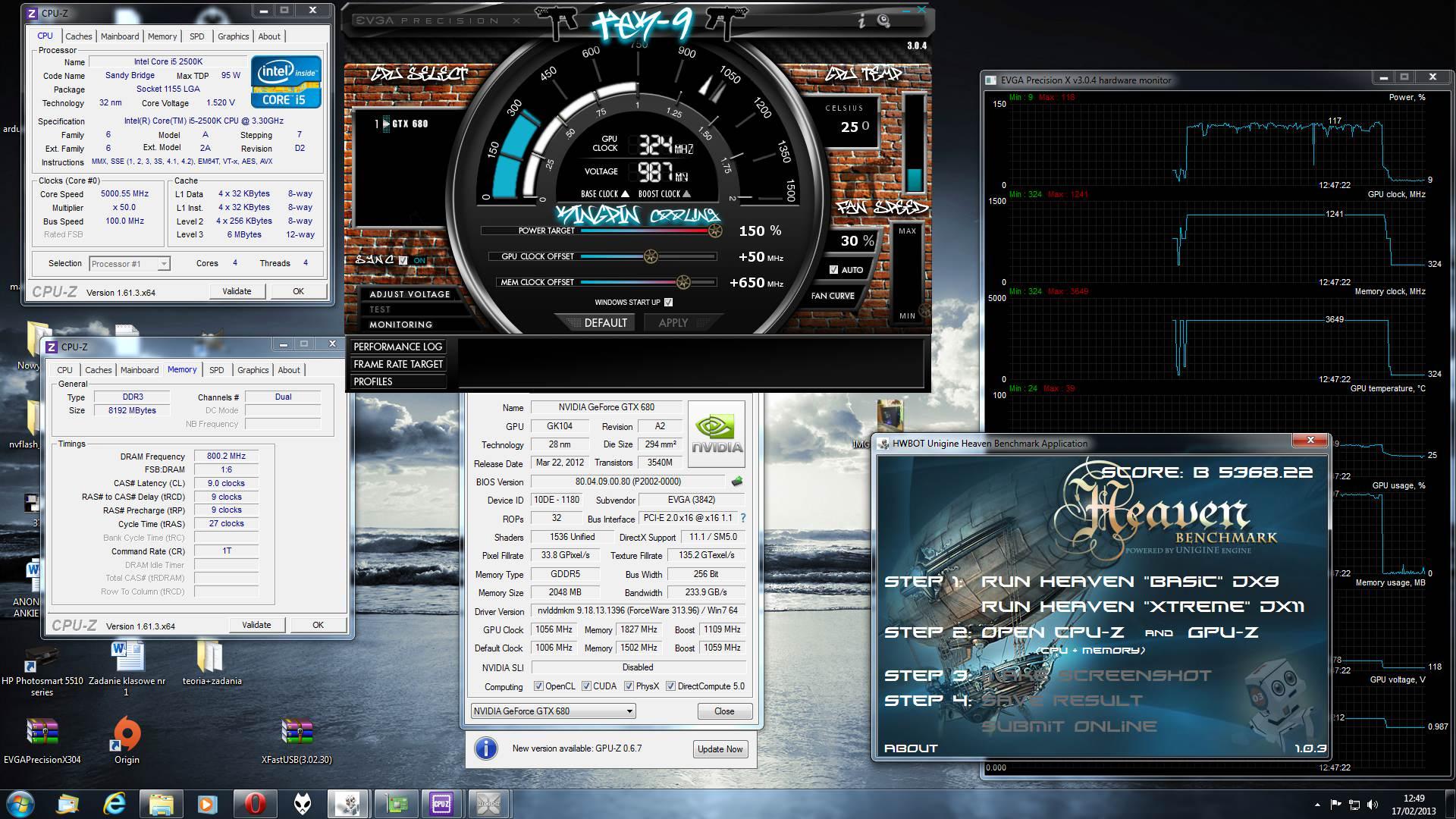Image resolution: width=1456 pixels, height=819 pixels.
Task: Open Origin desktop shortcut
Action: [x=127, y=741]
